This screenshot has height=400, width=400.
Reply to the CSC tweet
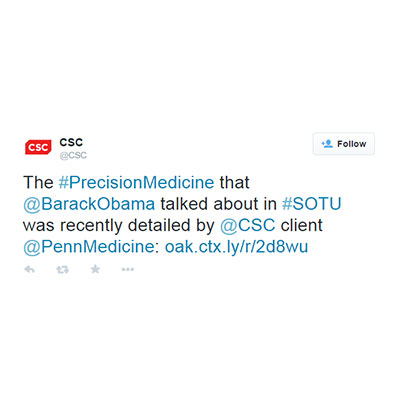pos(30,269)
